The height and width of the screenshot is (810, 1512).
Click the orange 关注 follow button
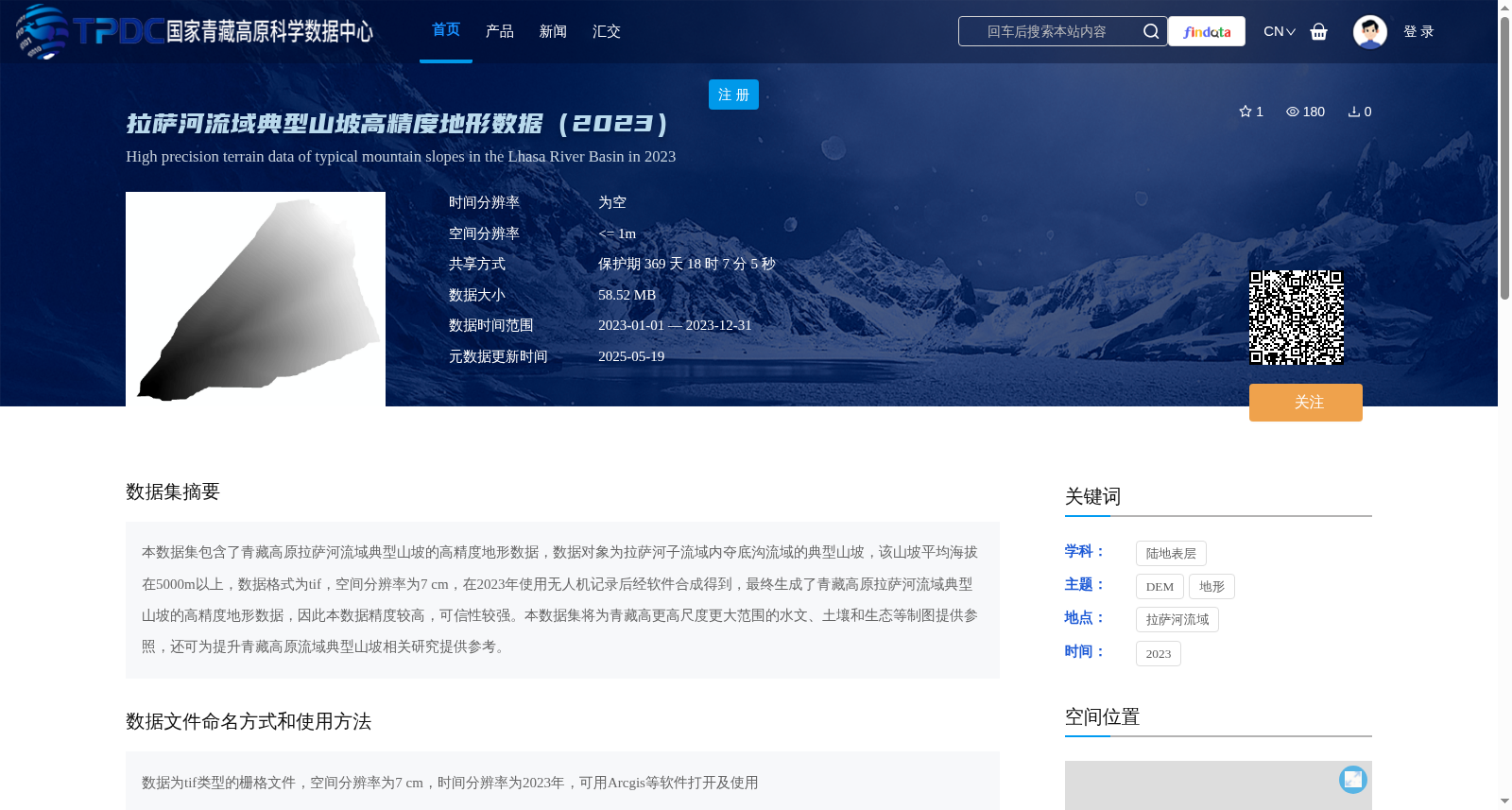pos(1306,403)
